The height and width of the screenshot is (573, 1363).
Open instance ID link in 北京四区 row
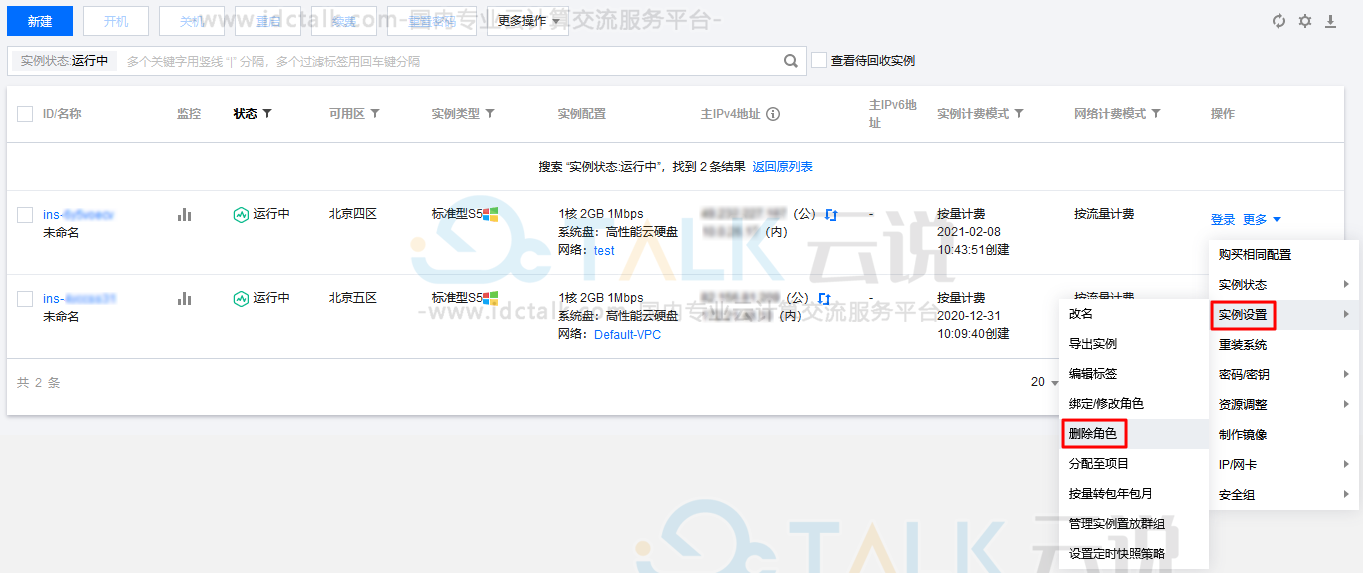(78, 215)
